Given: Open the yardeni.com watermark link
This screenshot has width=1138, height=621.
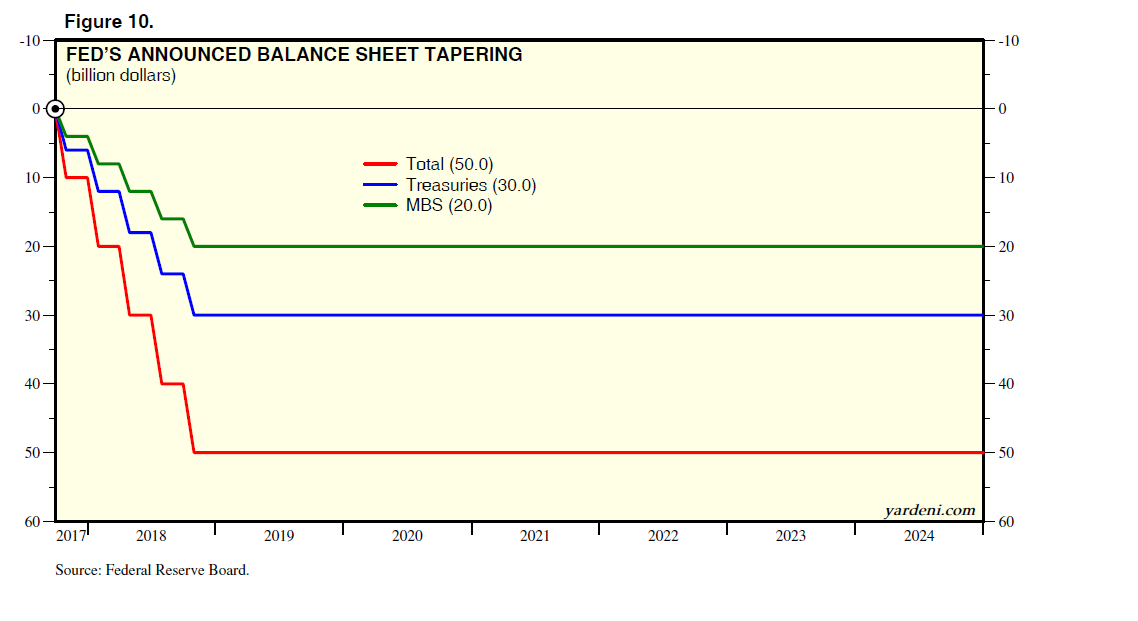Looking at the screenshot, I should click(x=929, y=510).
